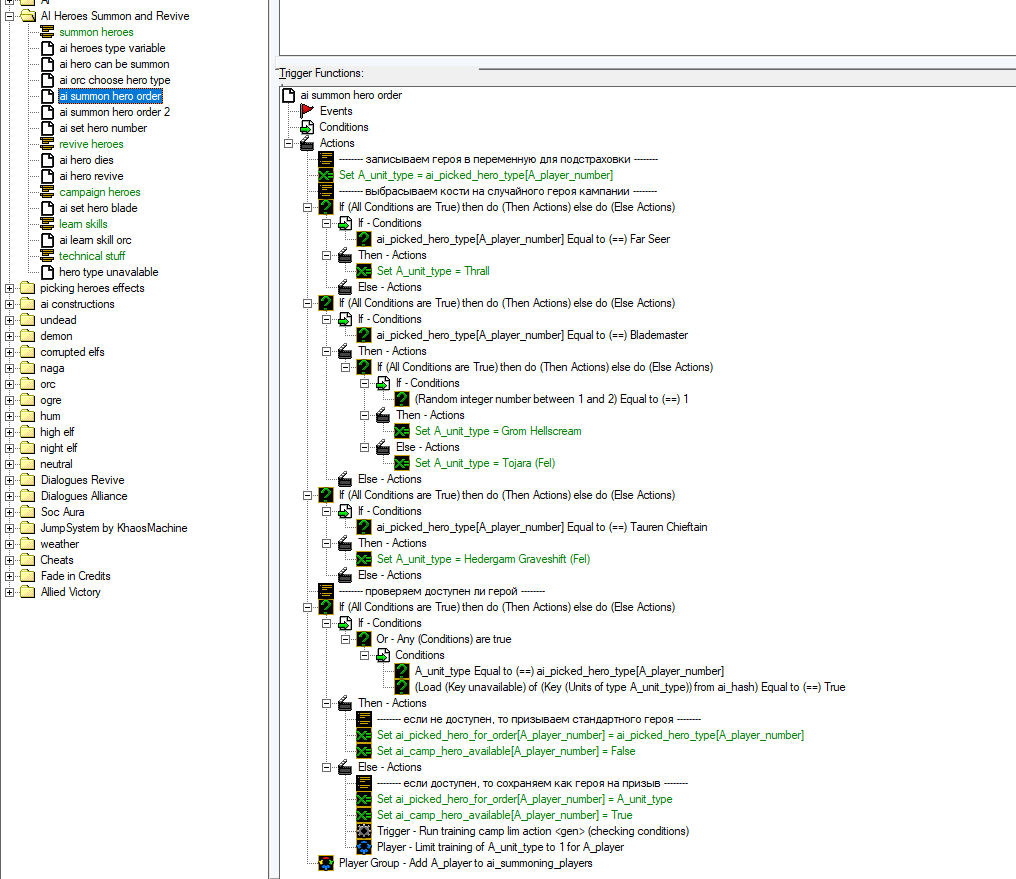Click the folder icon next to 'Cheats'
Screen dimensions: 1016x879
click(28, 560)
